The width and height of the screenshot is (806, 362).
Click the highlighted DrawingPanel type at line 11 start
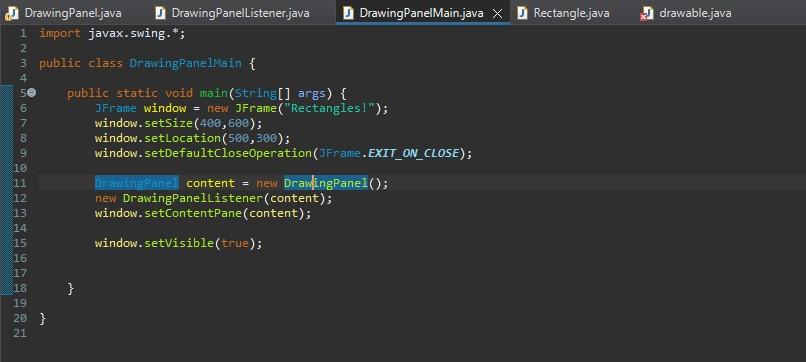(137, 183)
